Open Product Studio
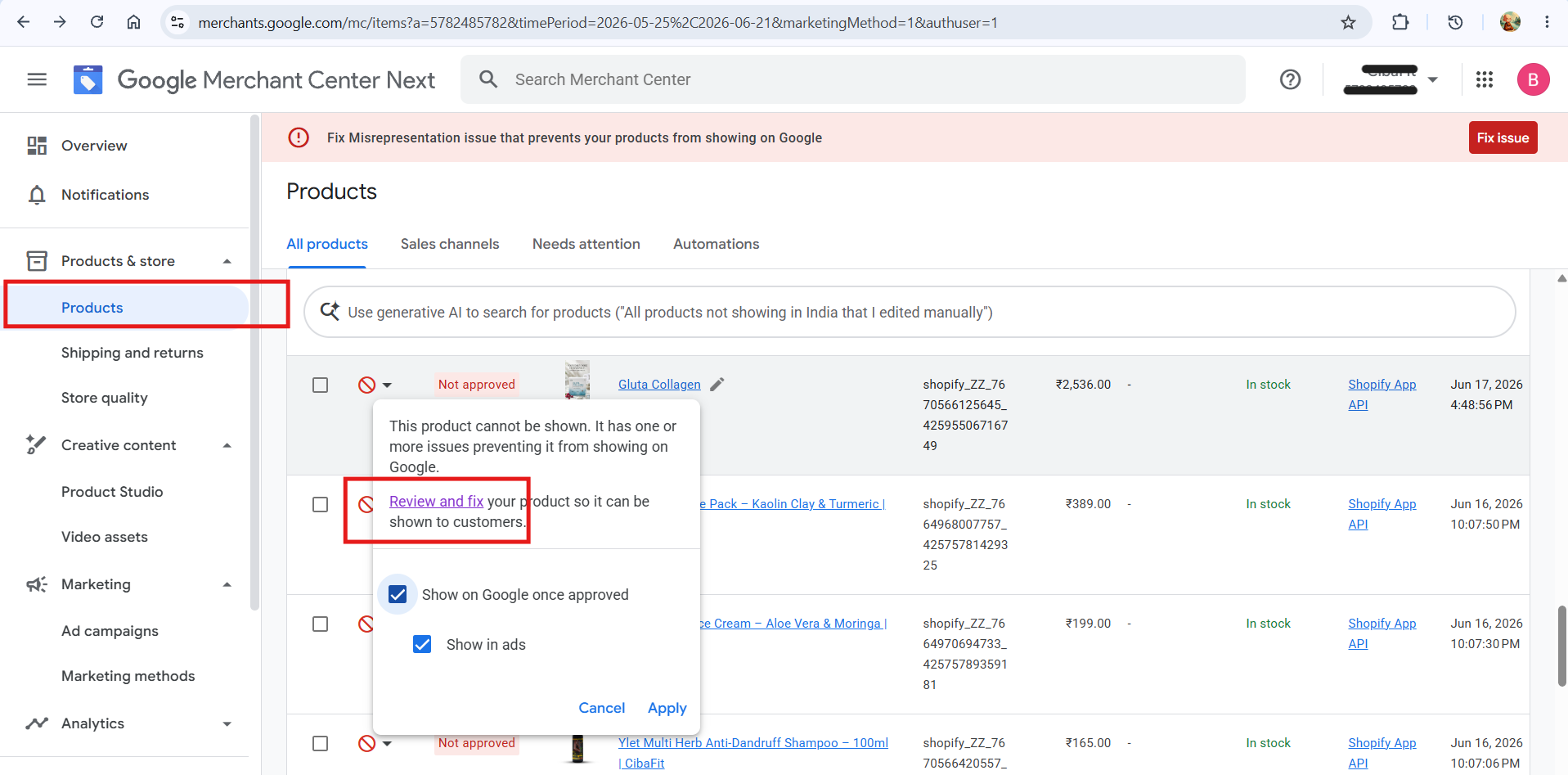 [112, 492]
